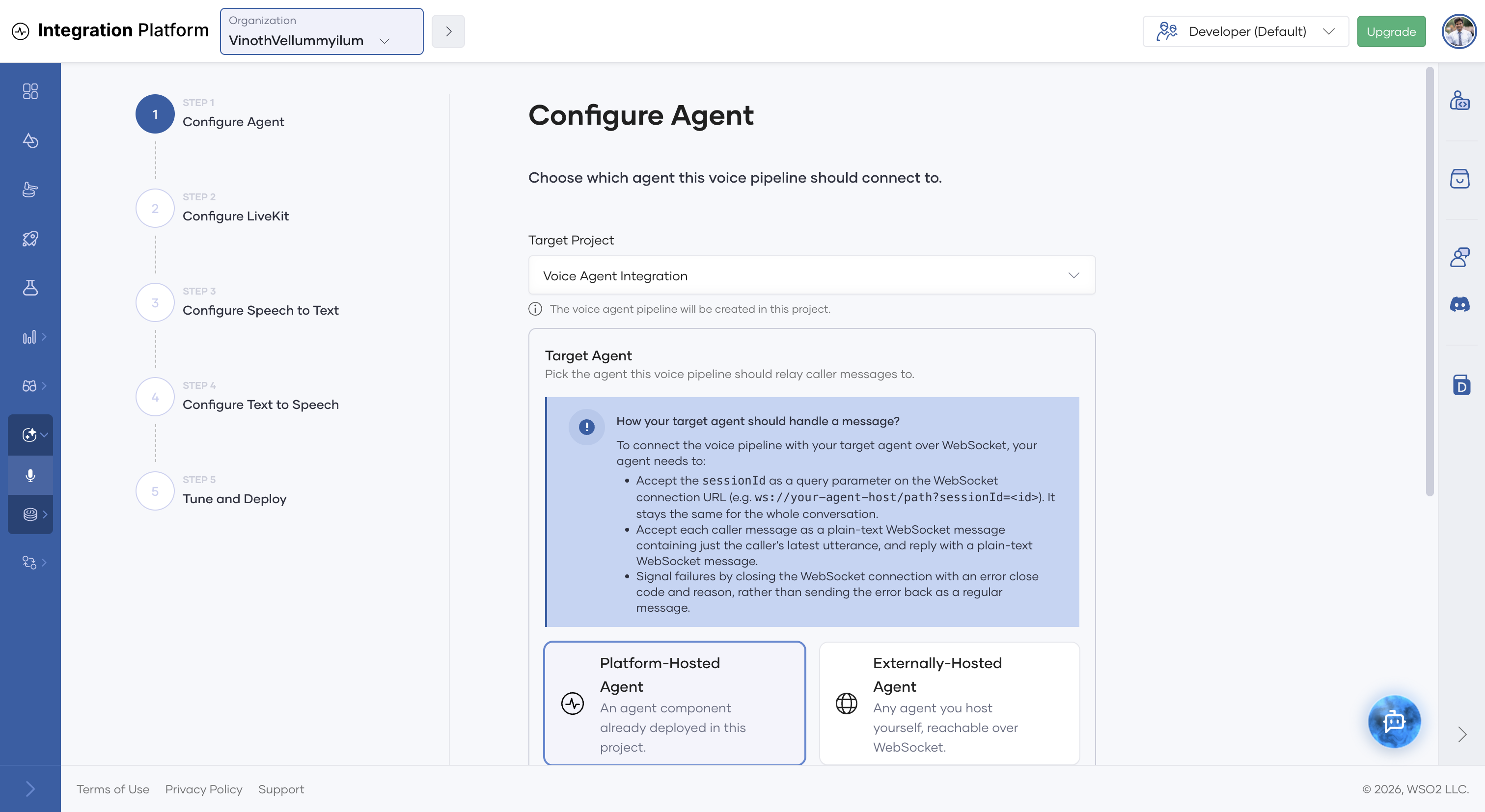Click the green Upgrade button
Viewport: 1485px width, 812px height.
pos(1391,31)
